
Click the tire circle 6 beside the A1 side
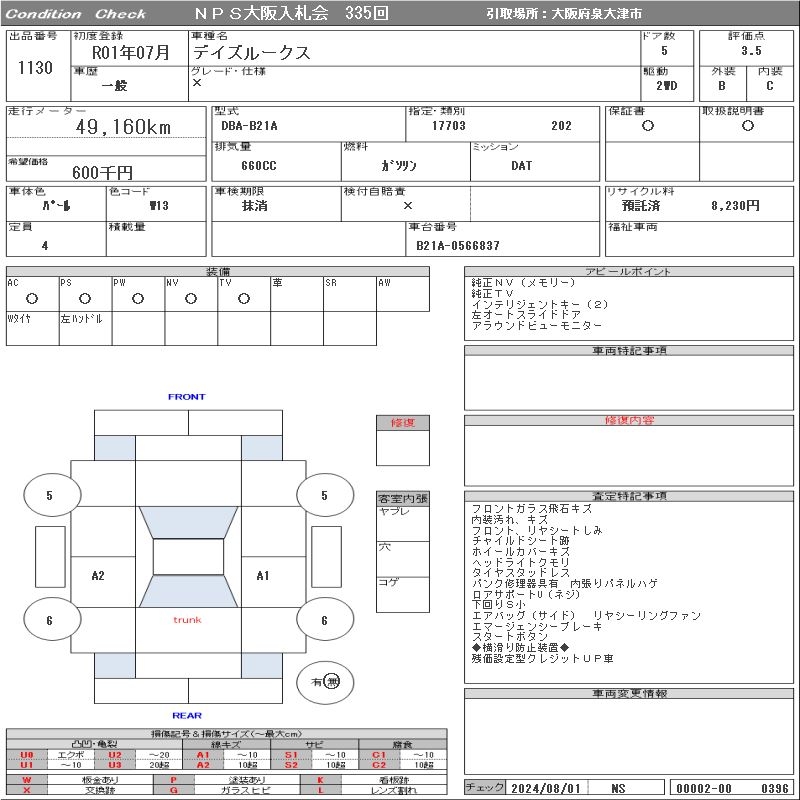click(x=325, y=620)
